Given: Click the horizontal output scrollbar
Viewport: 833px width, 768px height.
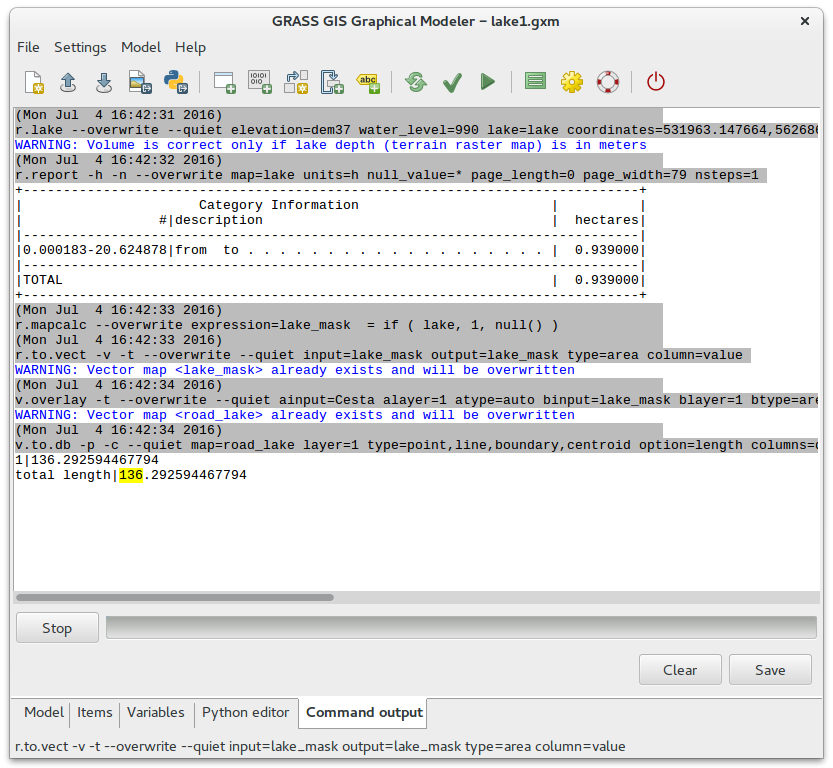Looking at the screenshot, I should (175, 598).
